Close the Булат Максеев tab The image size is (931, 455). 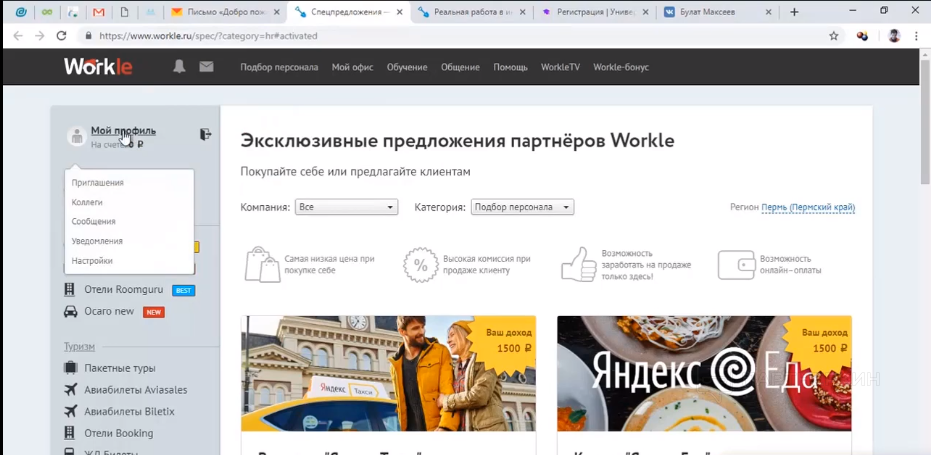[x=768, y=12]
